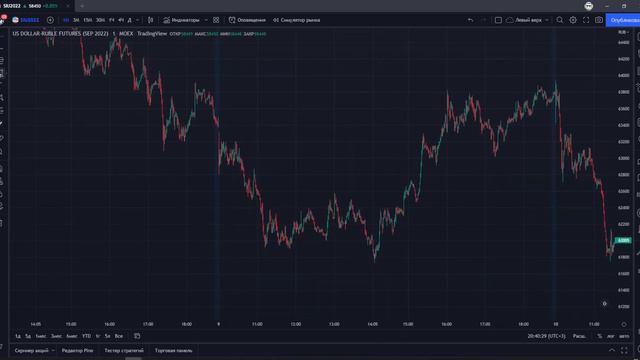Open the Тестер стратегий tab
Image resolution: width=640 pixels, height=360 pixels.
(x=124, y=350)
